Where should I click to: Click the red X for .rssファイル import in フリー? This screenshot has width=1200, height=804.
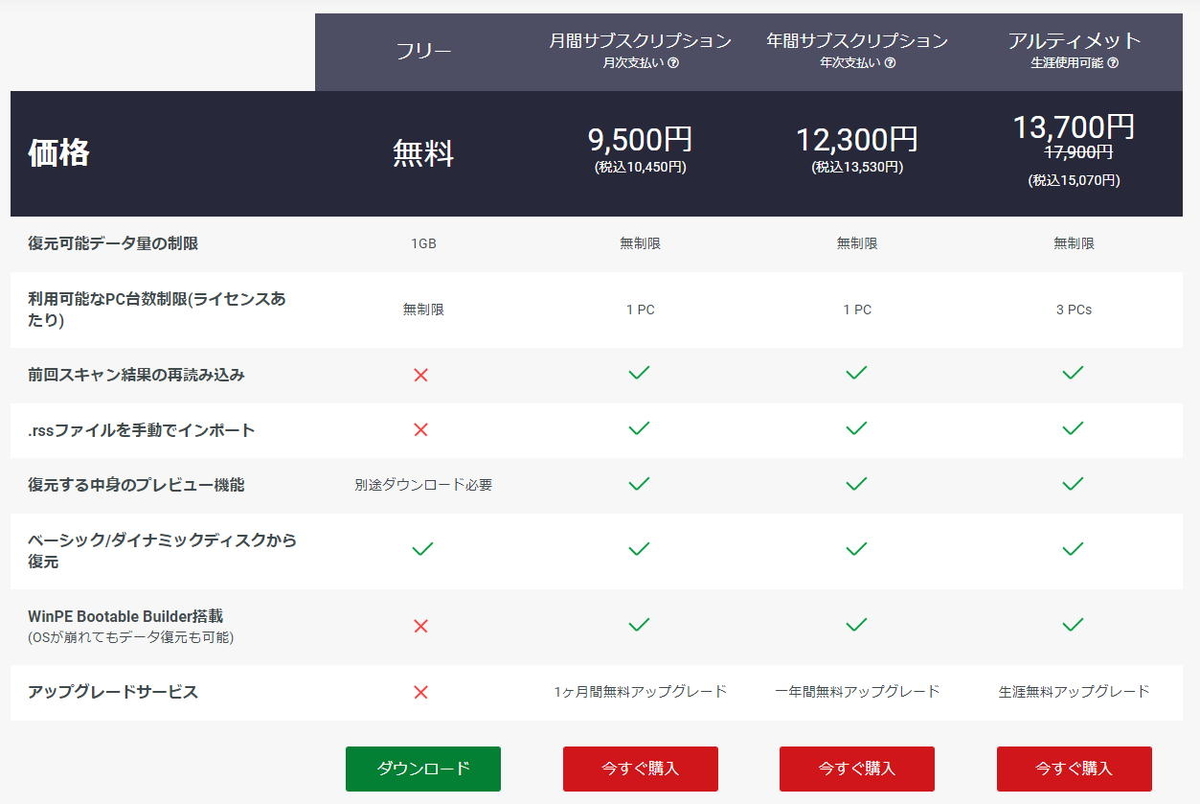coord(423,429)
